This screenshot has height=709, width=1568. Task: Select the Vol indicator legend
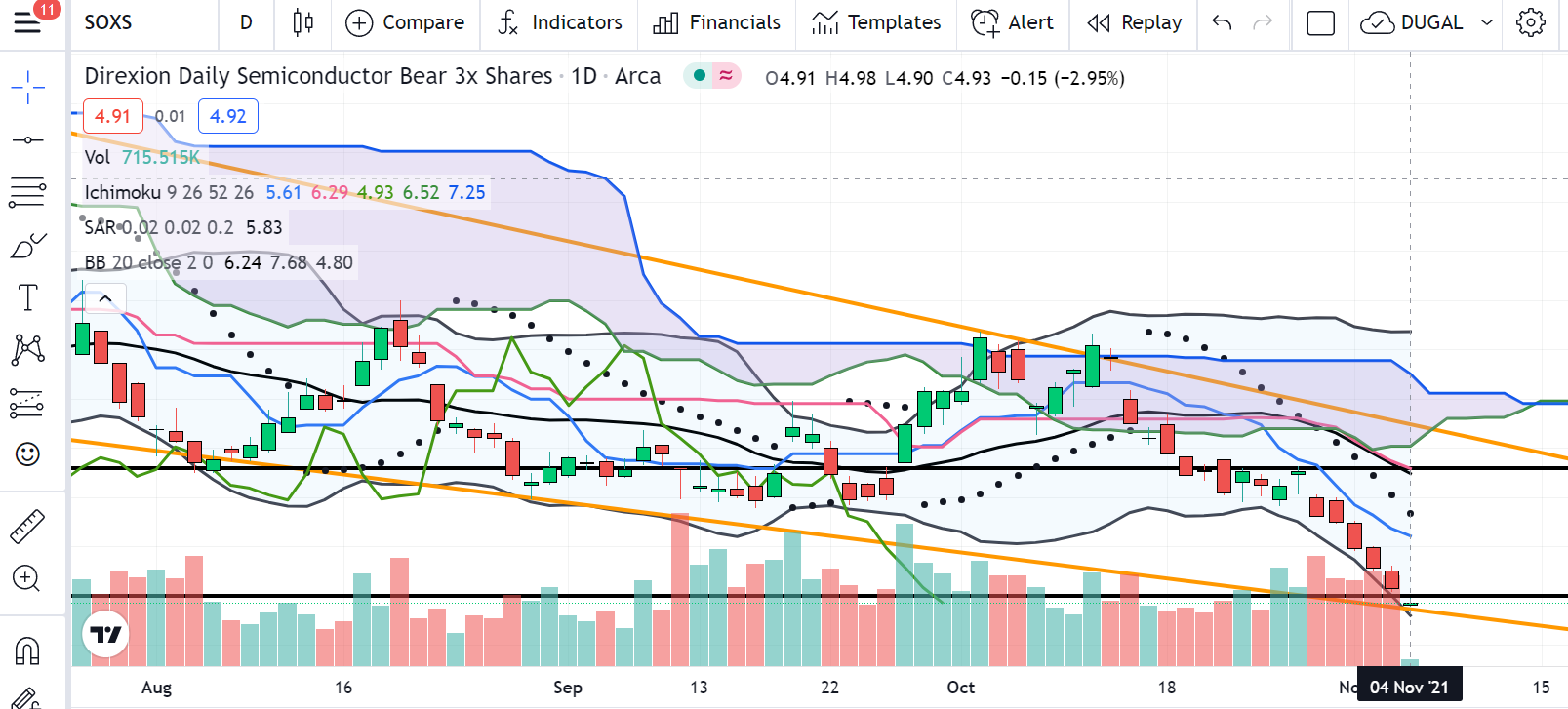click(x=98, y=157)
